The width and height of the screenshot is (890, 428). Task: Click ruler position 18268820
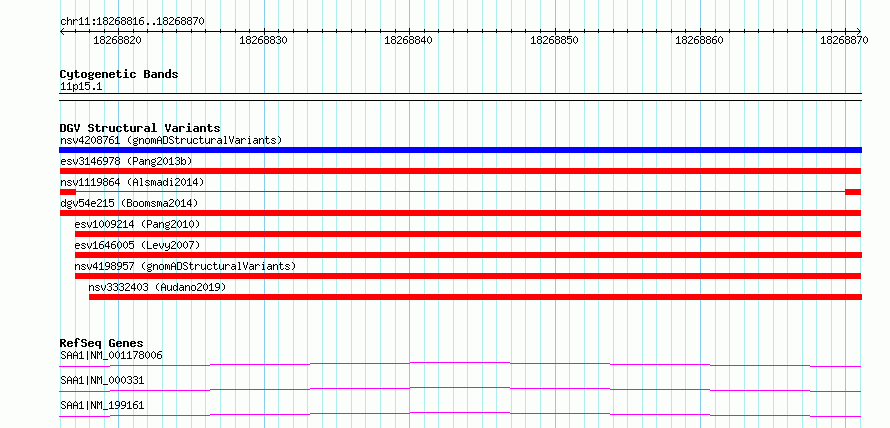point(117,40)
